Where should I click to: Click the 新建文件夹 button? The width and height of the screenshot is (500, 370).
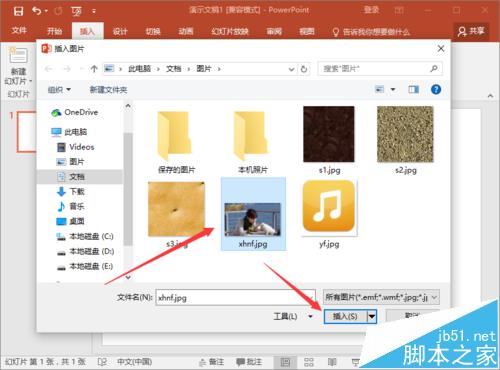[x=108, y=89]
